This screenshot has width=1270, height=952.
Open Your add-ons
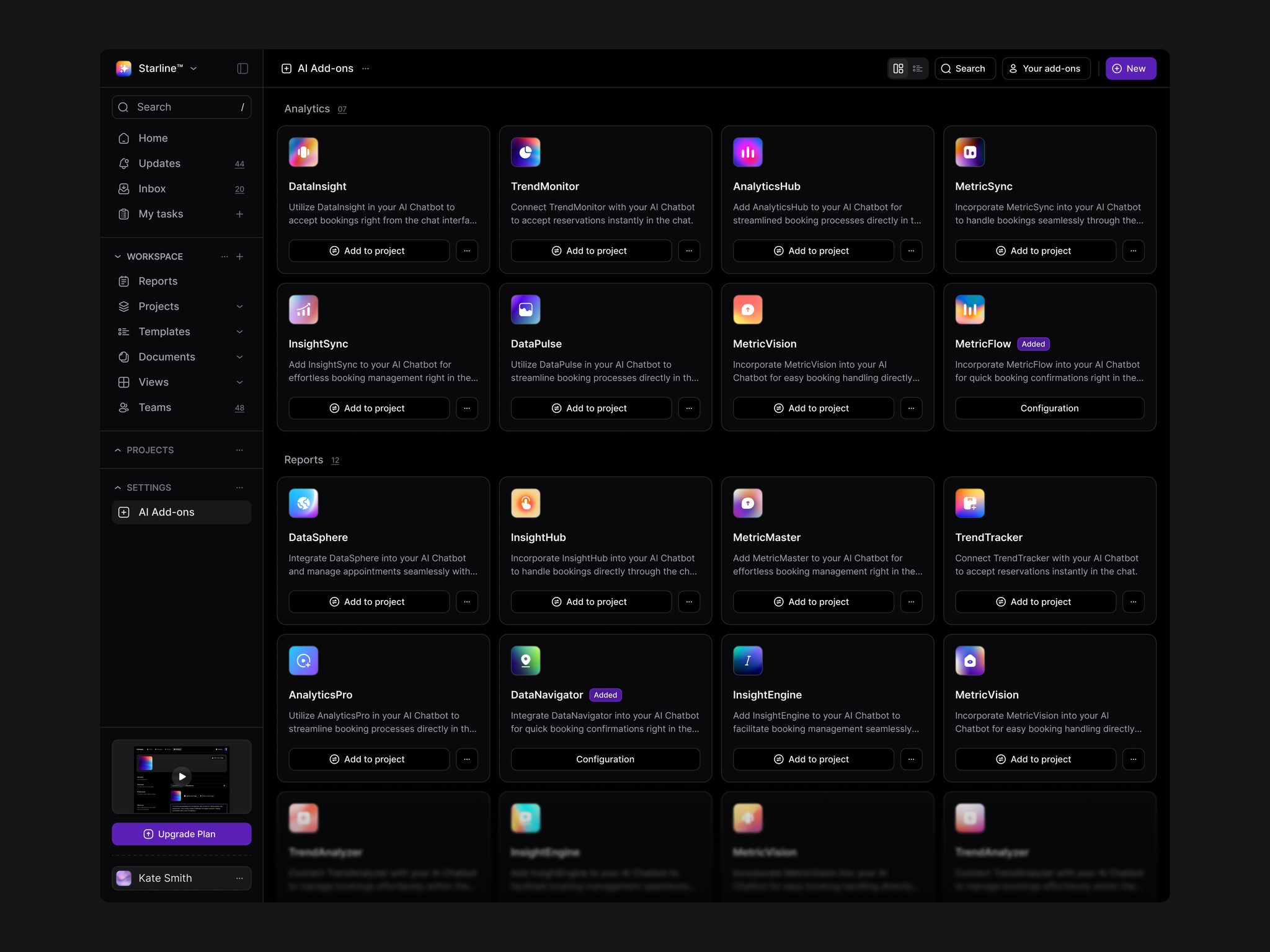[x=1046, y=68]
